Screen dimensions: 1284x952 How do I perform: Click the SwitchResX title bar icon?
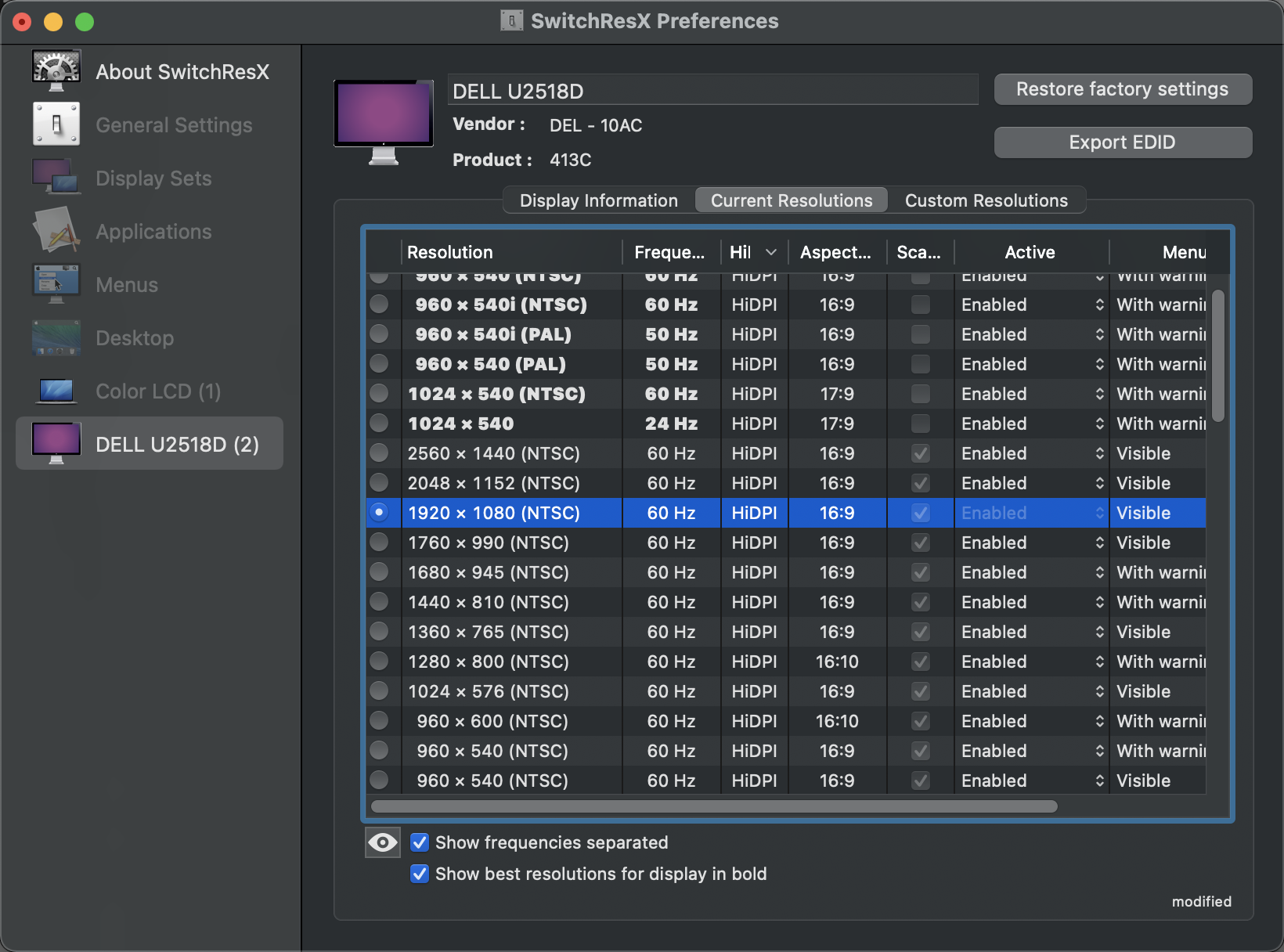(511, 20)
